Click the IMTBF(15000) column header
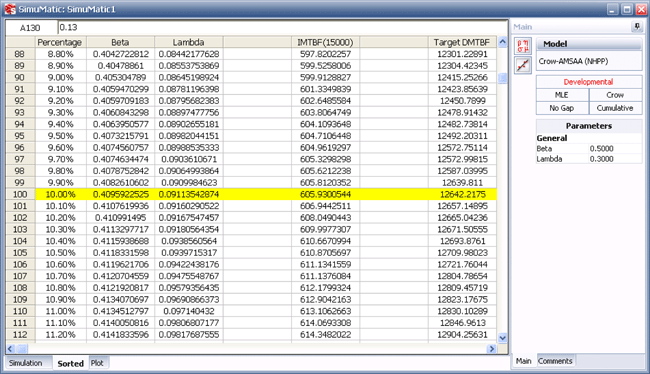This screenshot has width=650, height=374. (325, 42)
